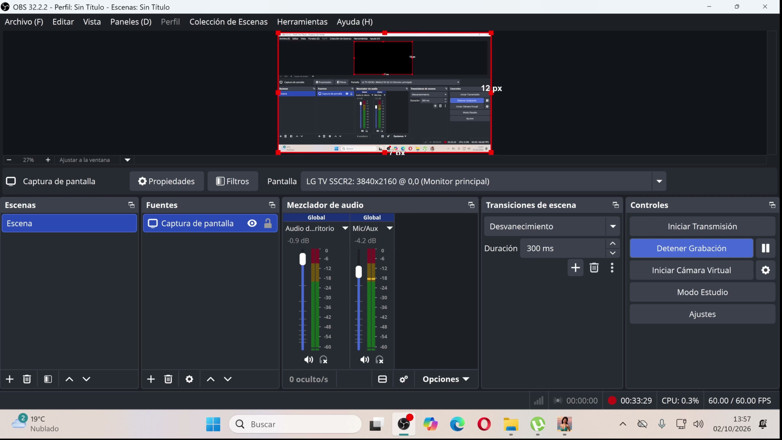Screen dimensions: 782x440
Task: Open Propiedades of the selected source
Action: coord(167,181)
